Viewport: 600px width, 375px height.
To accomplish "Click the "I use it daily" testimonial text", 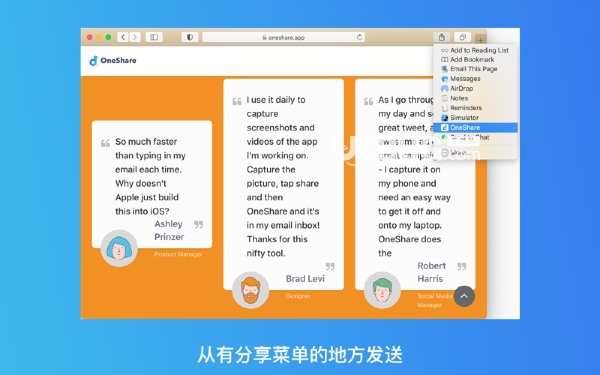I will click(x=283, y=176).
